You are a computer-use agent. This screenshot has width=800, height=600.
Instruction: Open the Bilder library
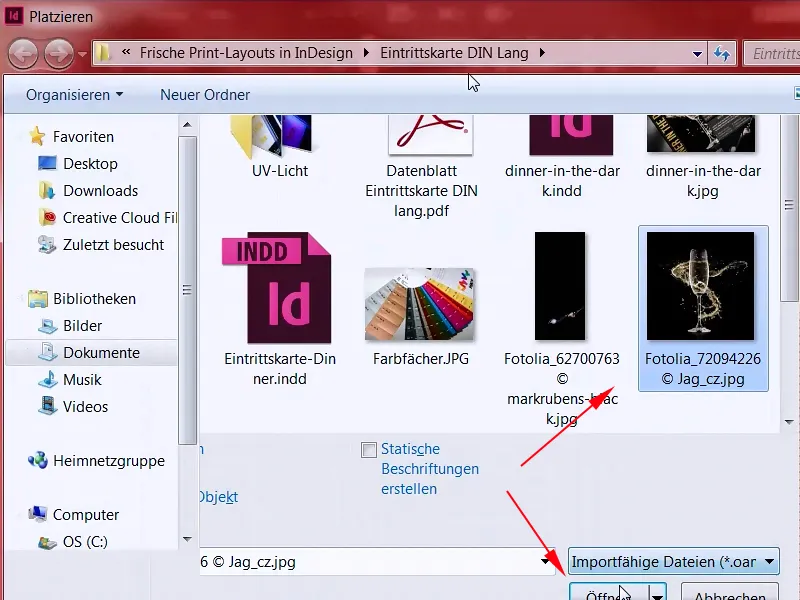pos(83,326)
